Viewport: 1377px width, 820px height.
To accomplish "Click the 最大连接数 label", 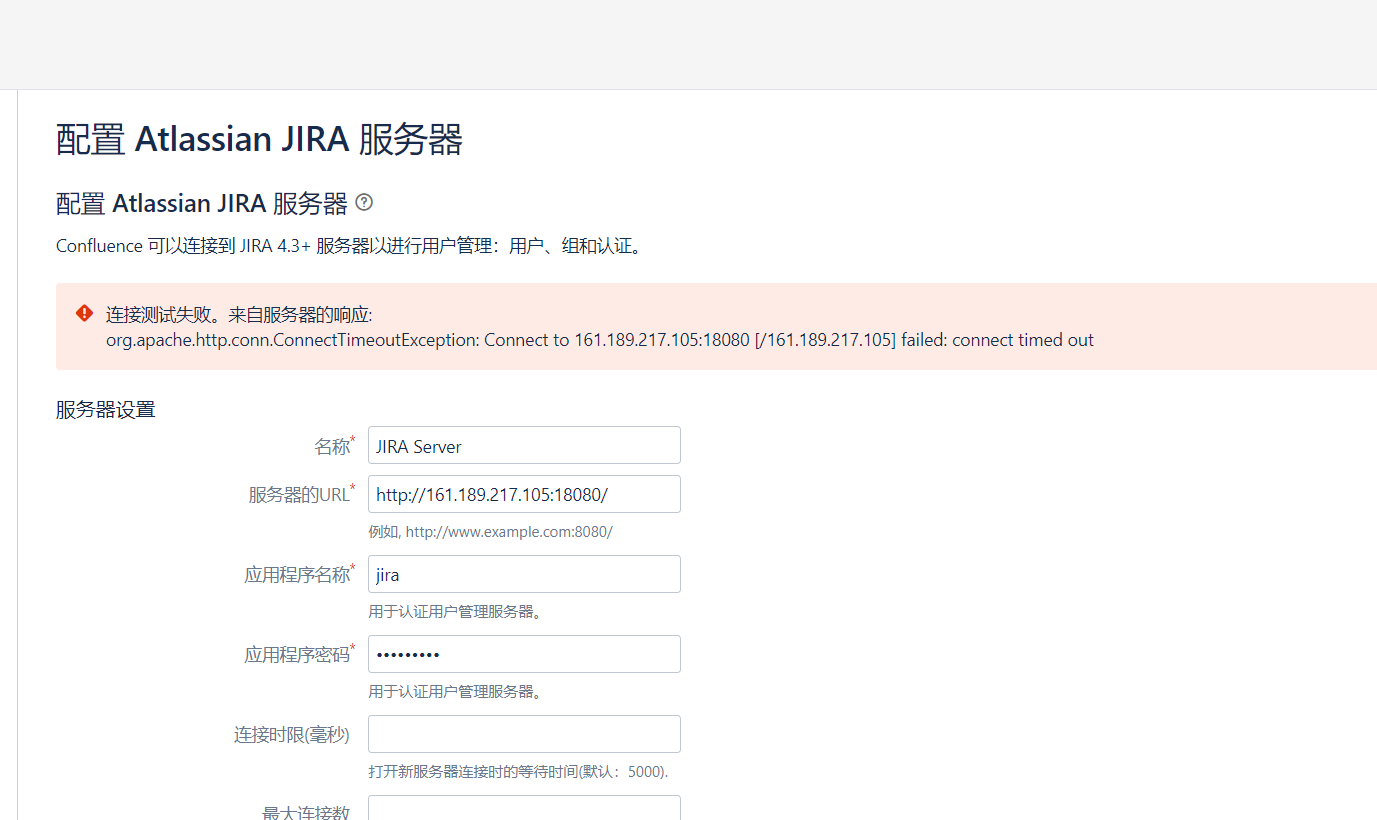I will coord(306,812).
